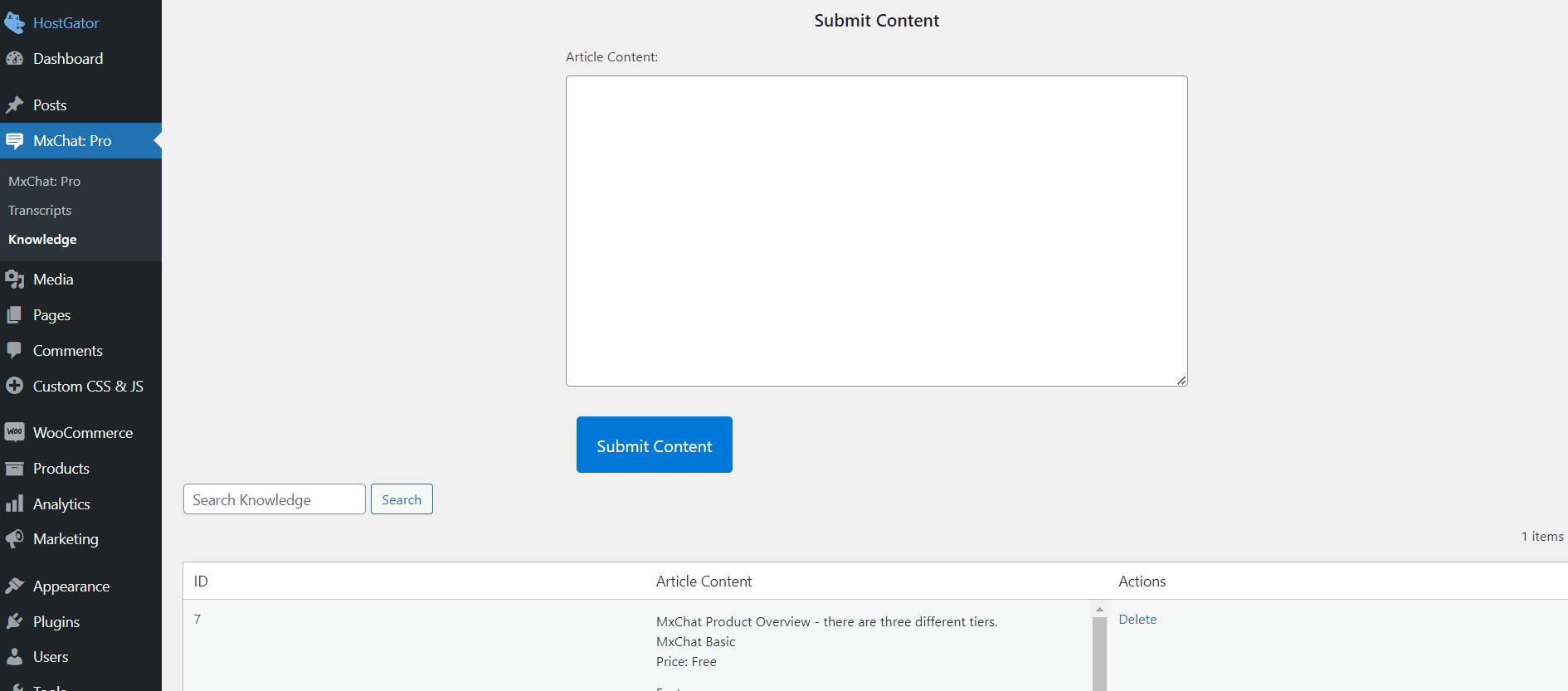Viewport: 1568px width, 691px height.
Task: Click the Search button
Action: pos(402,499)
